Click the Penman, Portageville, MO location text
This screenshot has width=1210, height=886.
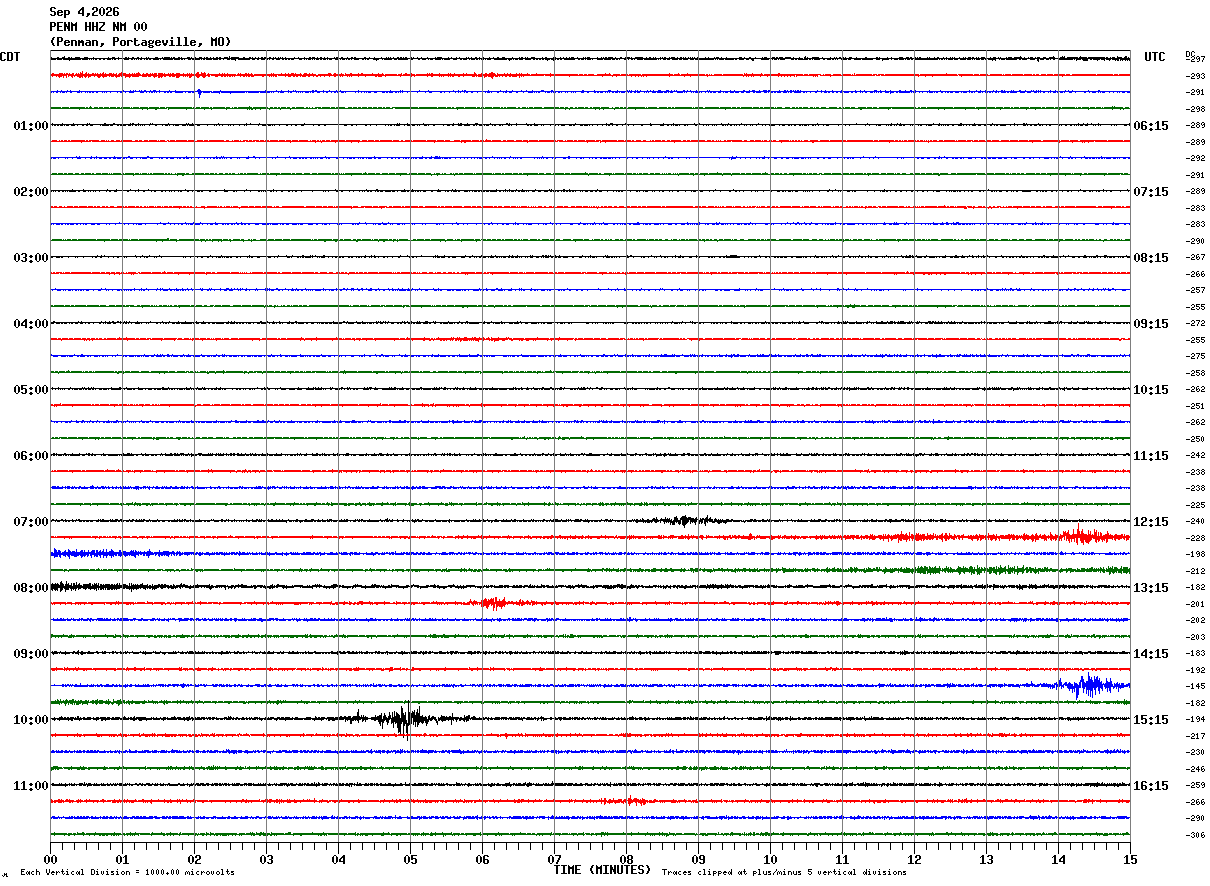(x=140, y=42)
